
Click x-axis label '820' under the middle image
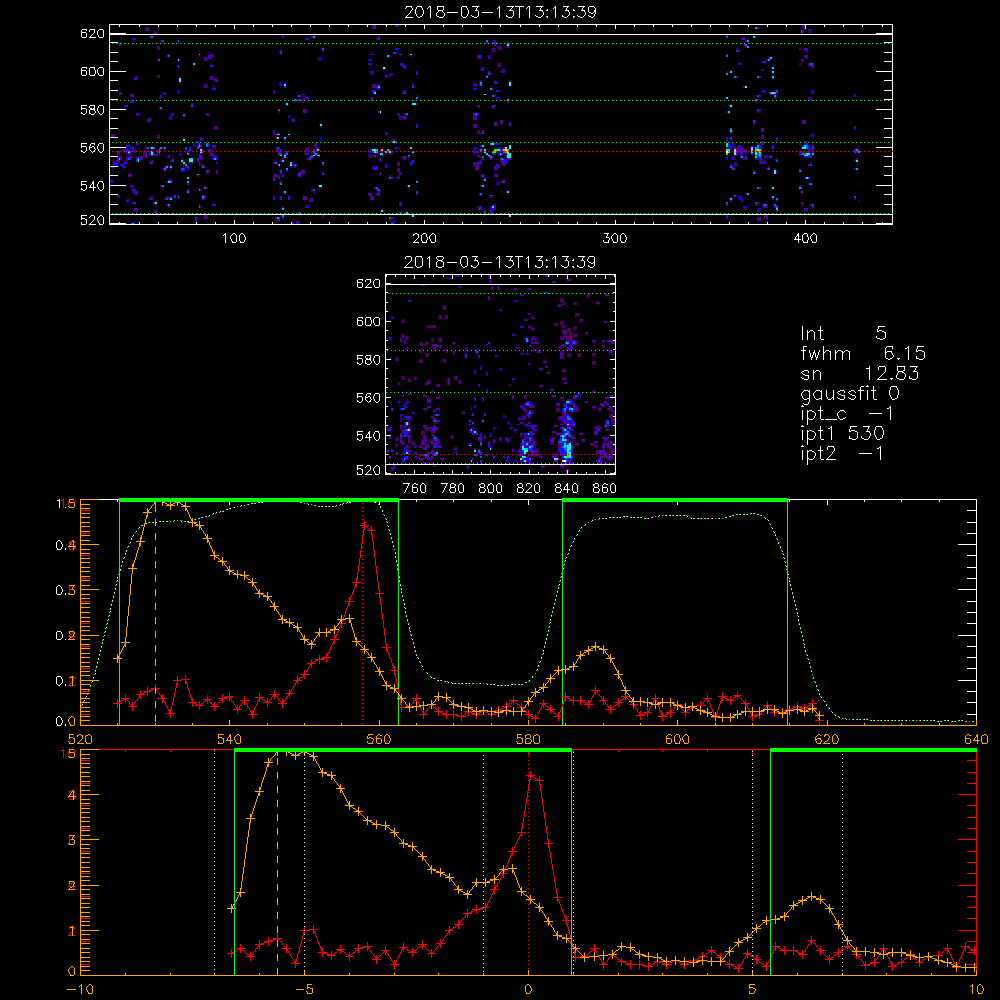click(528, 489)
